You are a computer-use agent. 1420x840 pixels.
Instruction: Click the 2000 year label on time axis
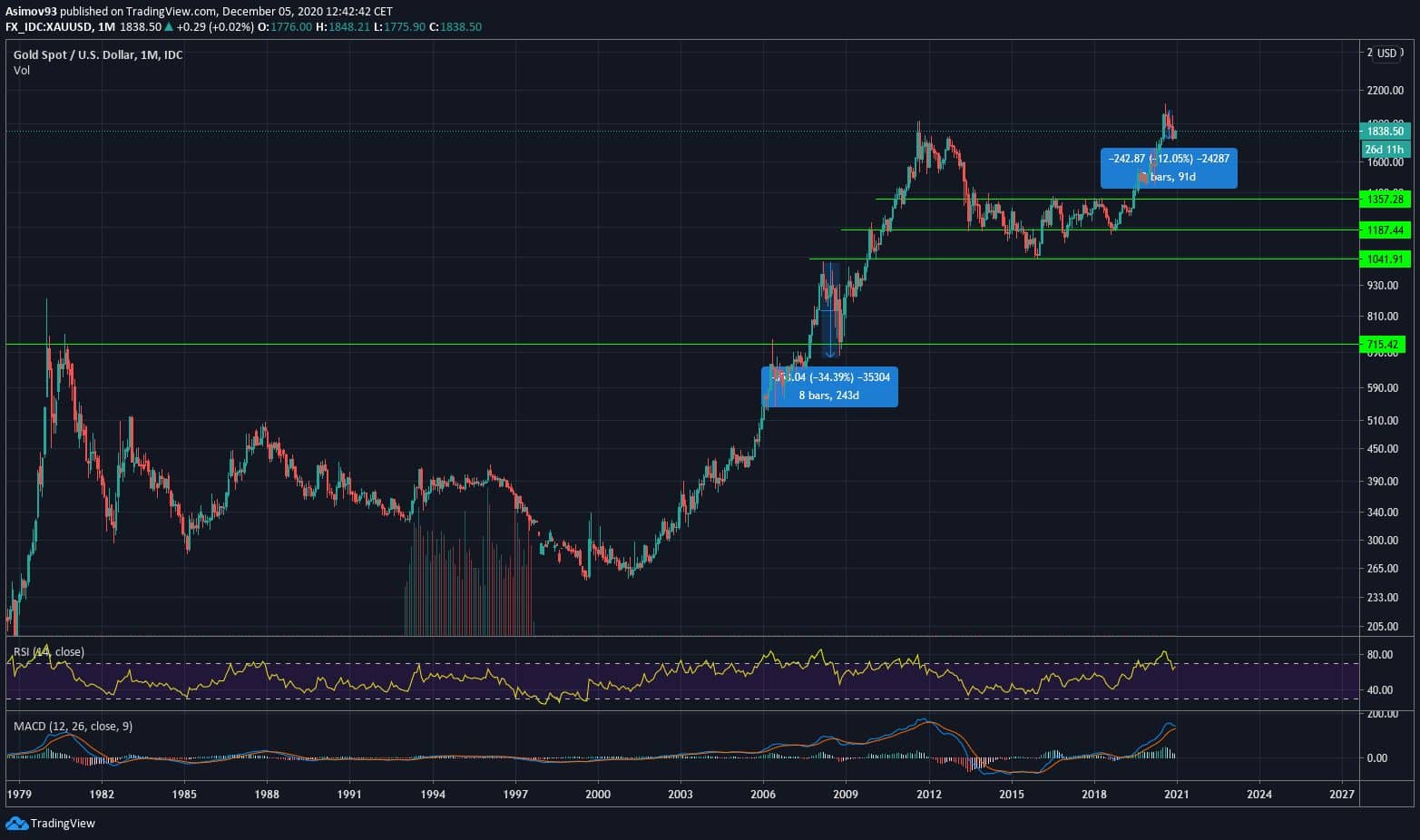click(598, 795)
